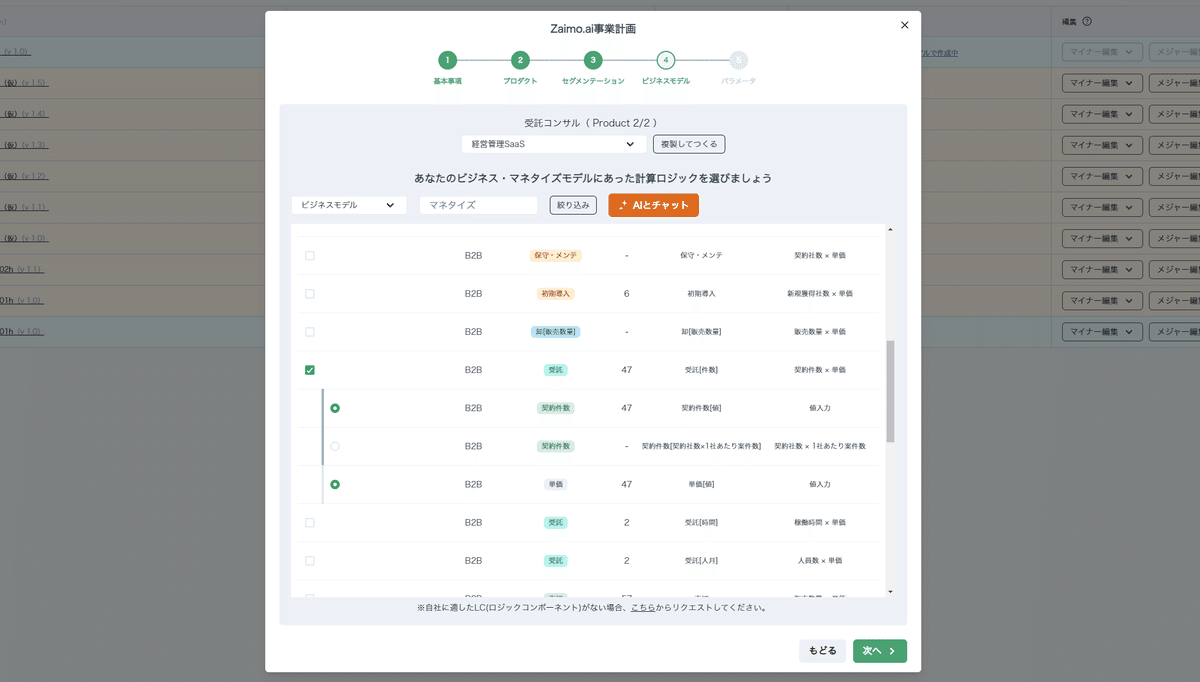Screen dimensions: 1200x682
Task: Open the (仮) (v 1.3) plan link
Action: [26, 145]
